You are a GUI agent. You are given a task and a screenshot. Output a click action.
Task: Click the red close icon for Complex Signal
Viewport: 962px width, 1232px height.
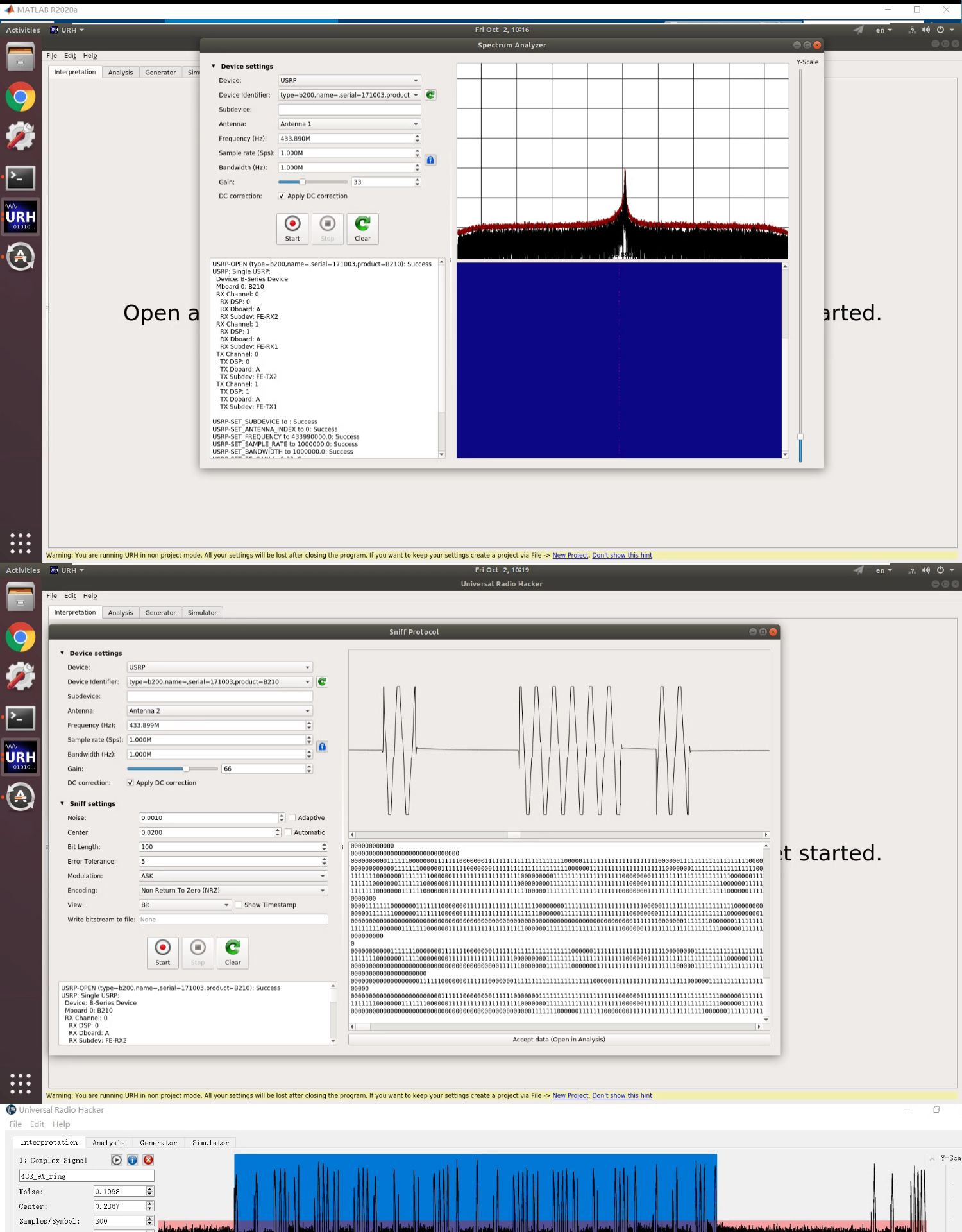(148, 1159)
